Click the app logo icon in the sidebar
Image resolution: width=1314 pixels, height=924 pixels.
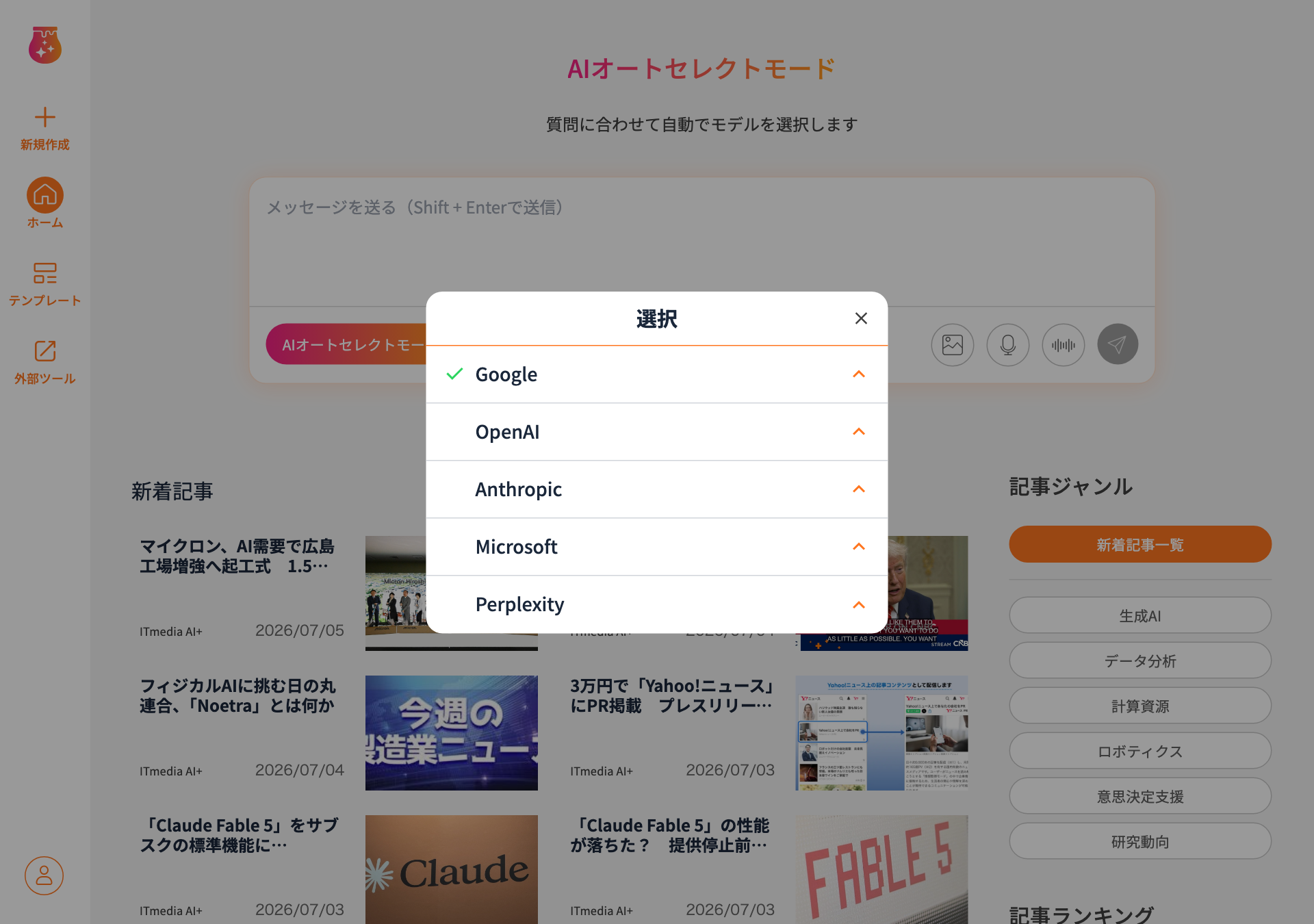point(45,45)
